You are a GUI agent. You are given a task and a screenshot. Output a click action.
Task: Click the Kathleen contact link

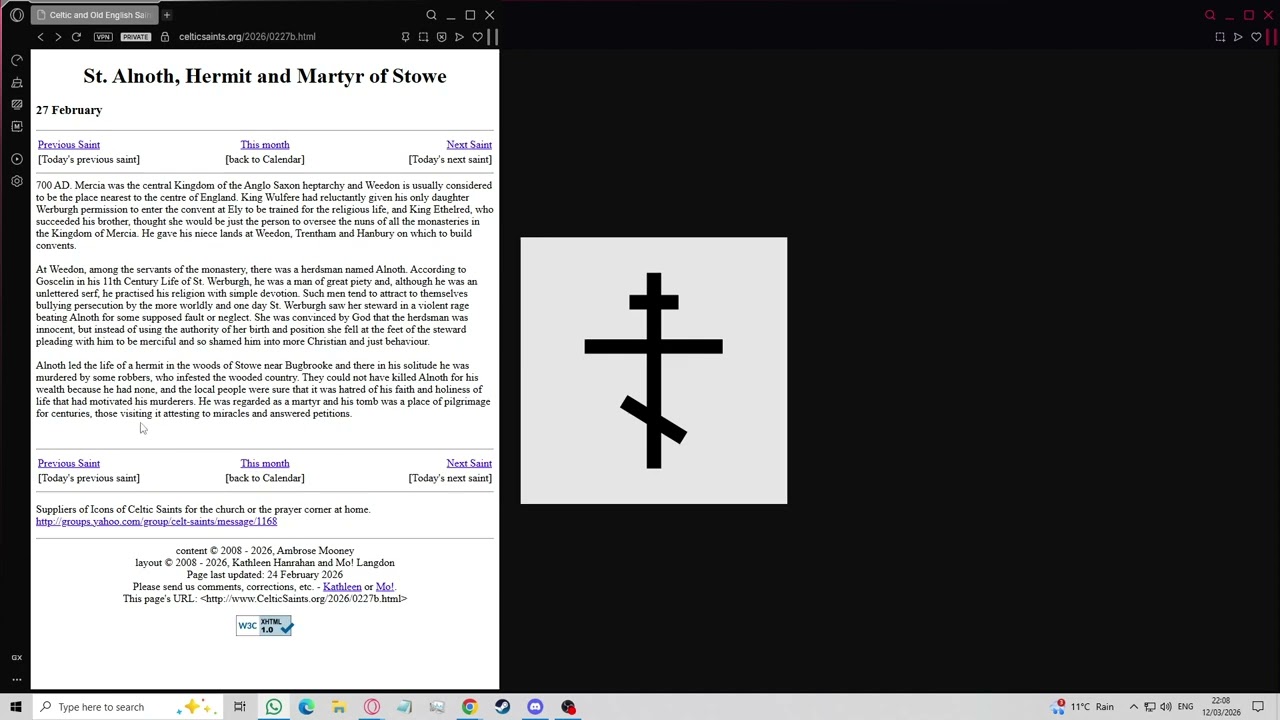point(342,587)
